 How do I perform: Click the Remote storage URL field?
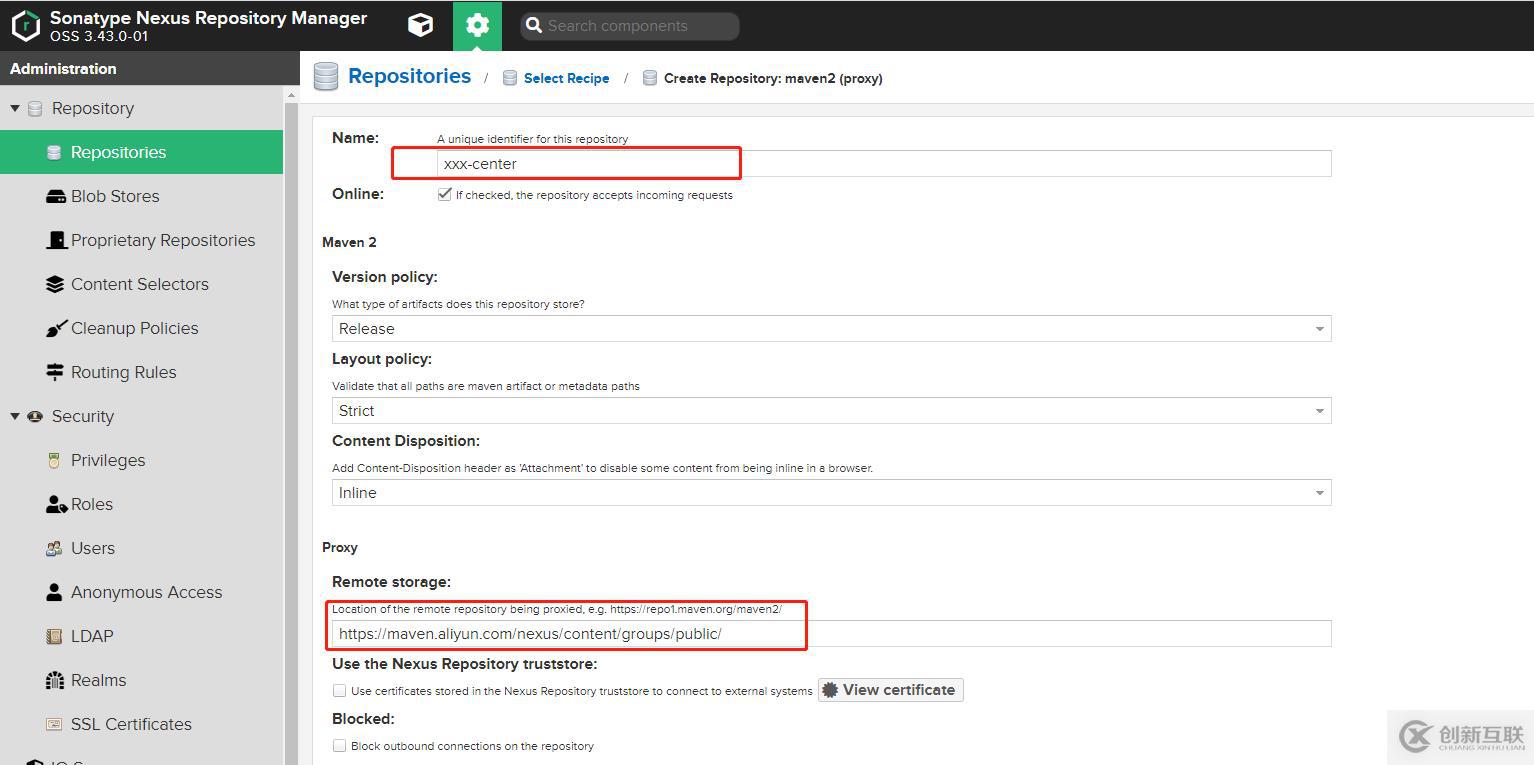[831, 634]
